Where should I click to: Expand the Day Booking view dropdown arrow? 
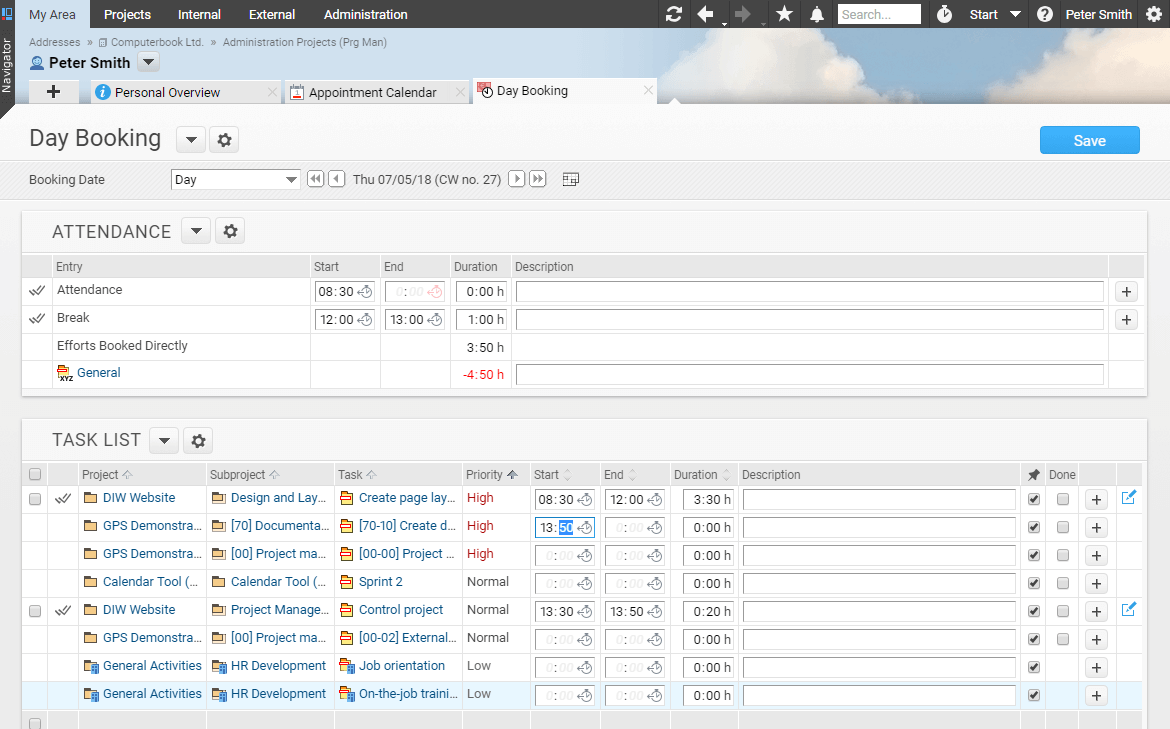pyautogui.click(x=190, y=139)
